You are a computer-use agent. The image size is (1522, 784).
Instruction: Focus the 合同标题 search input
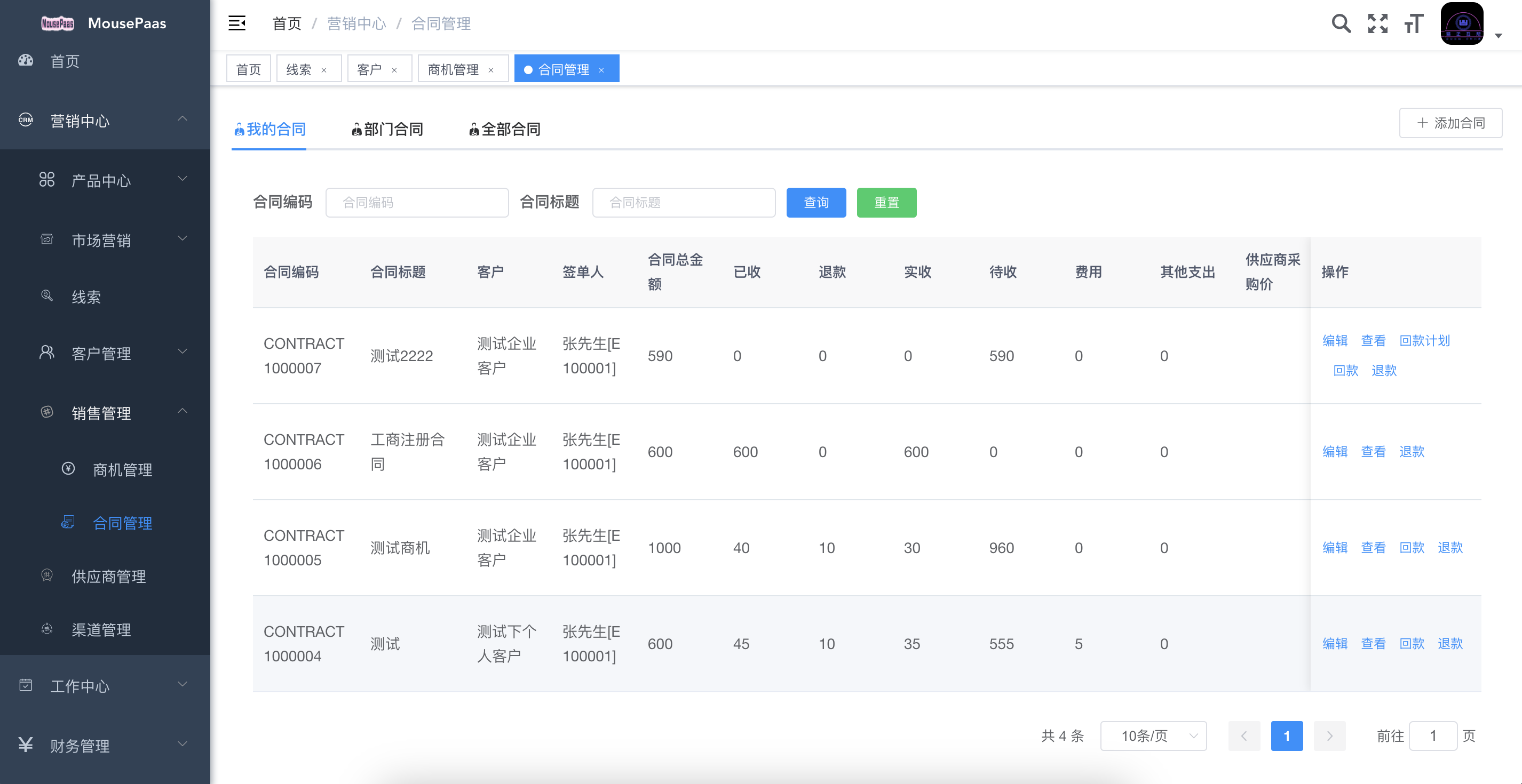coord(684,203)
